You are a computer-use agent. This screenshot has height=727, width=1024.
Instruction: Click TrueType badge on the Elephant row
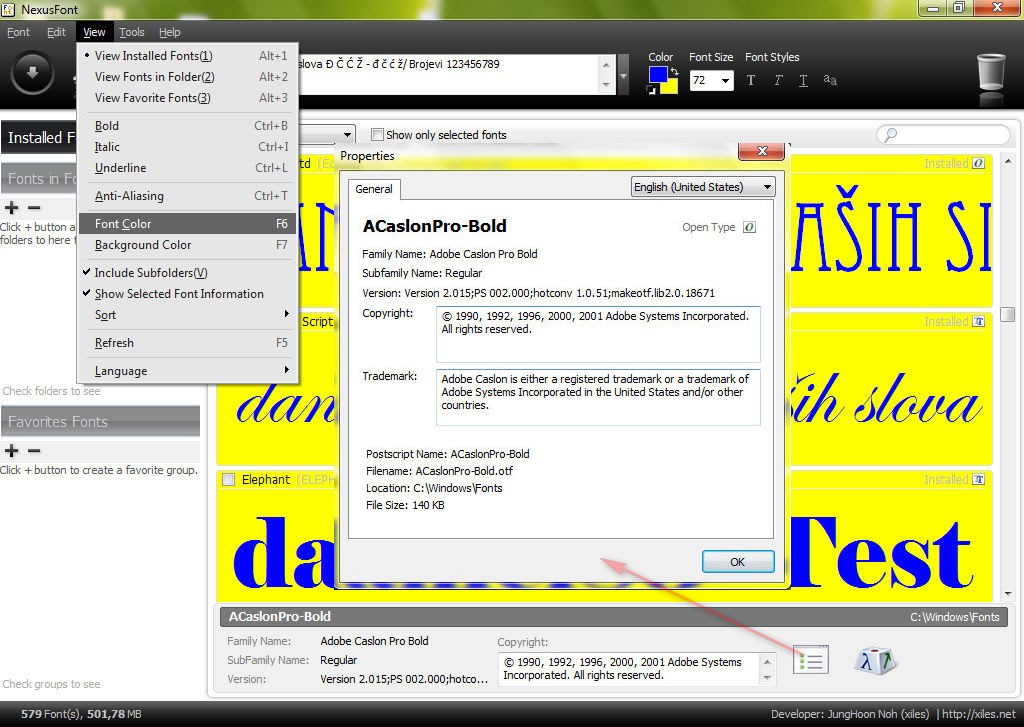[x=978, y=479]
